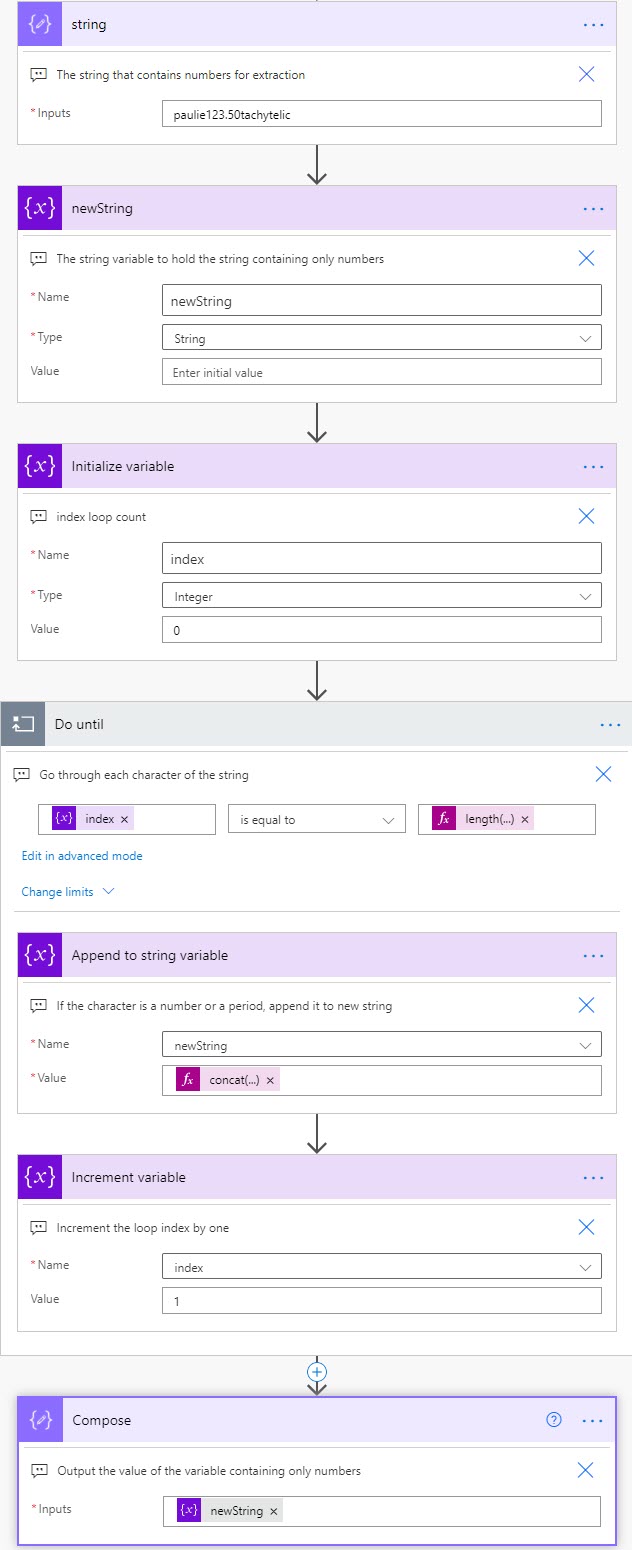Click the comment icon on Initialize variable
This screenshot has height=1550, width=632.
point(38,517)
